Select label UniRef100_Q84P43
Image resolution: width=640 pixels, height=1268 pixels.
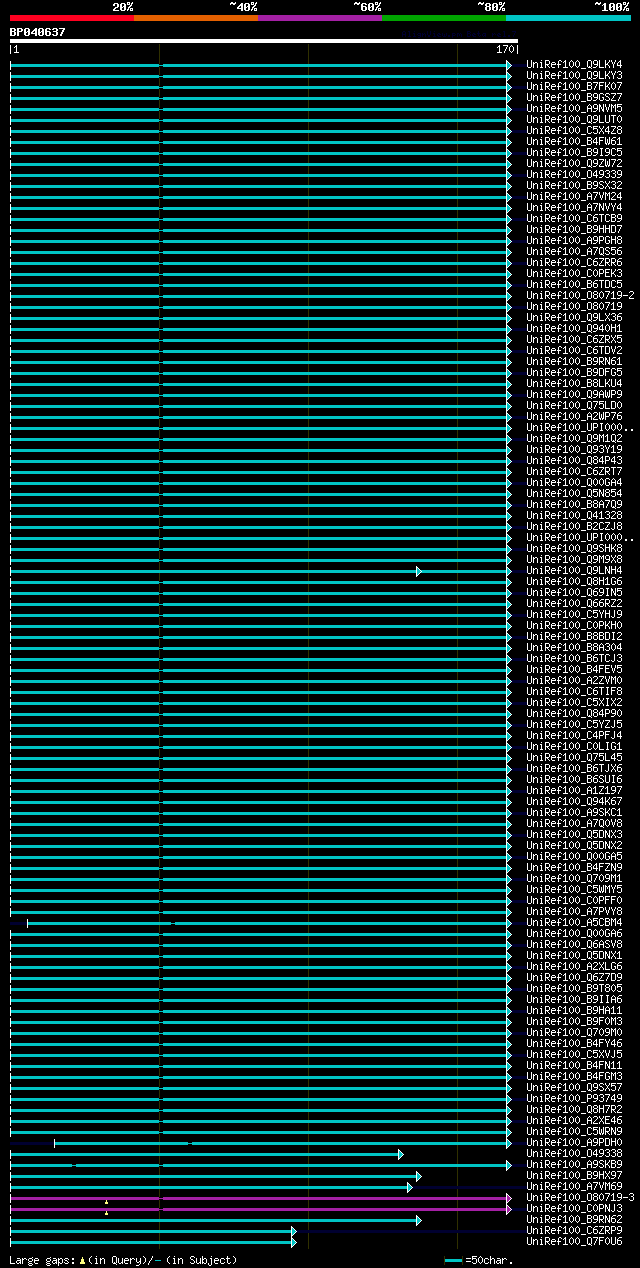tap(574, 461)
